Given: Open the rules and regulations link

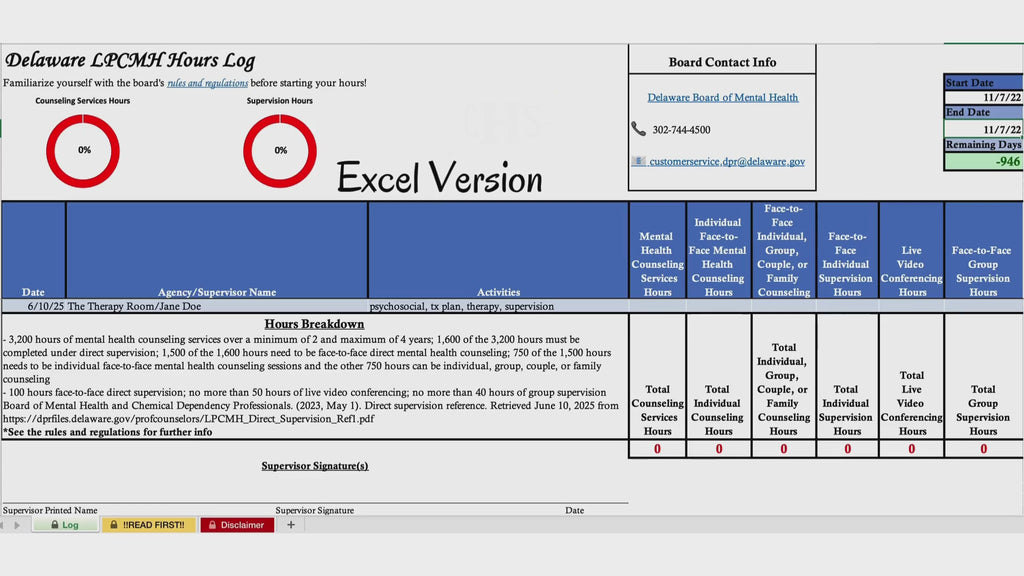Looking at the screenshot, I should click(207, 83).
